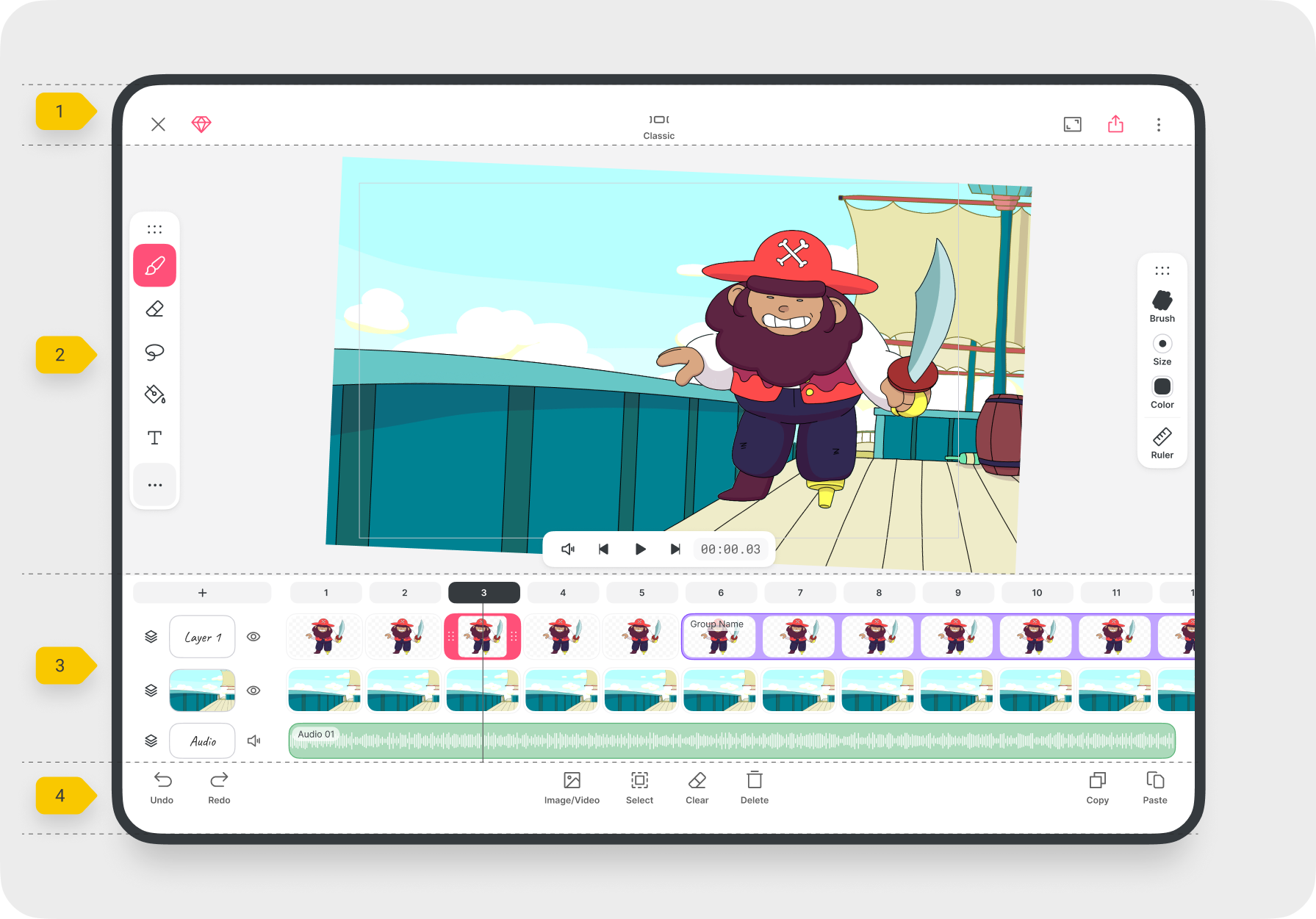The width and height of the screenshot is (1316, 919).
Task: Click the premium diamond icon
Action: click(x=201, y=124)
